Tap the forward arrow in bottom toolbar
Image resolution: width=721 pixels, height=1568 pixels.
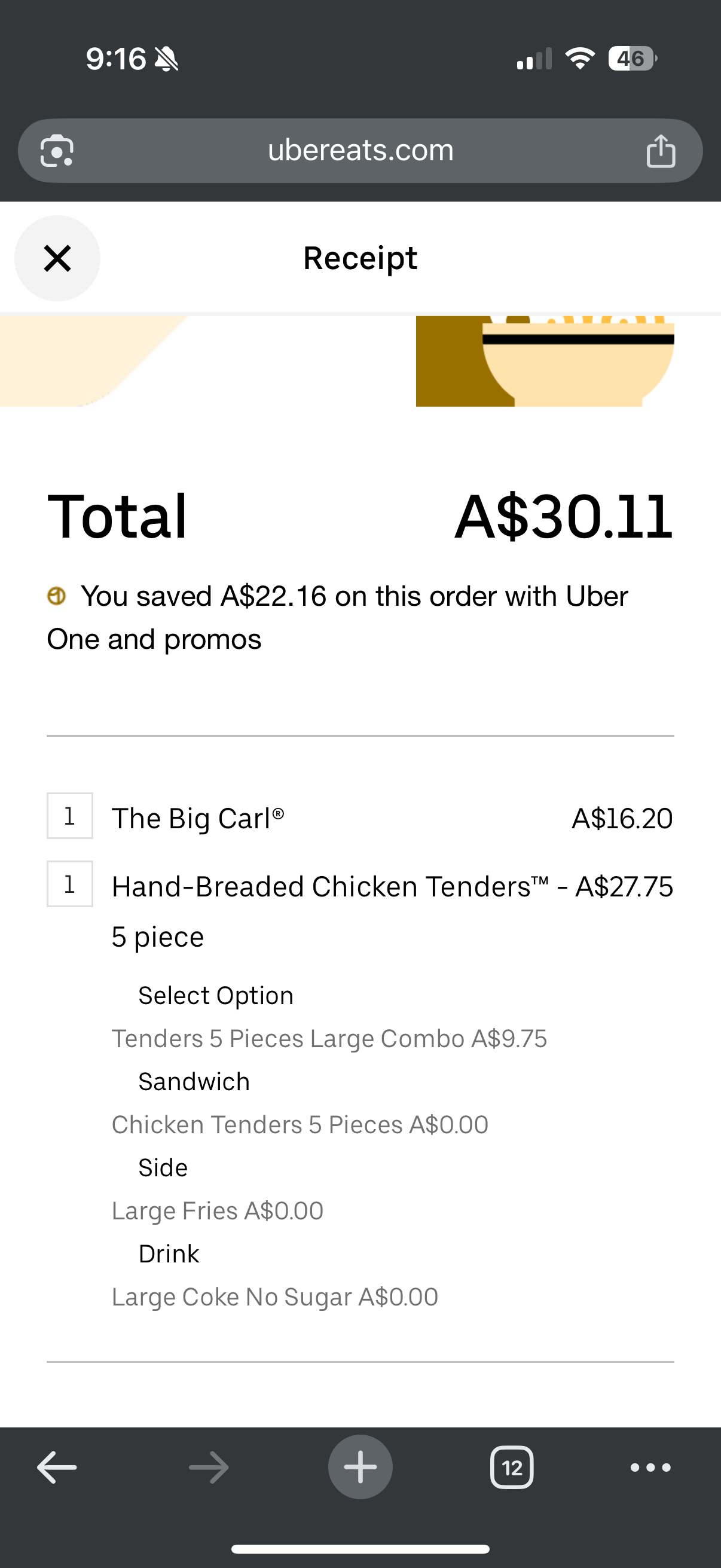pos(209,1467)
